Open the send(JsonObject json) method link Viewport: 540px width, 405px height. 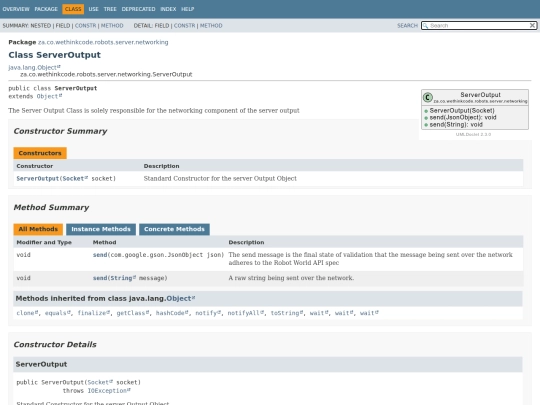click(100, 255)
